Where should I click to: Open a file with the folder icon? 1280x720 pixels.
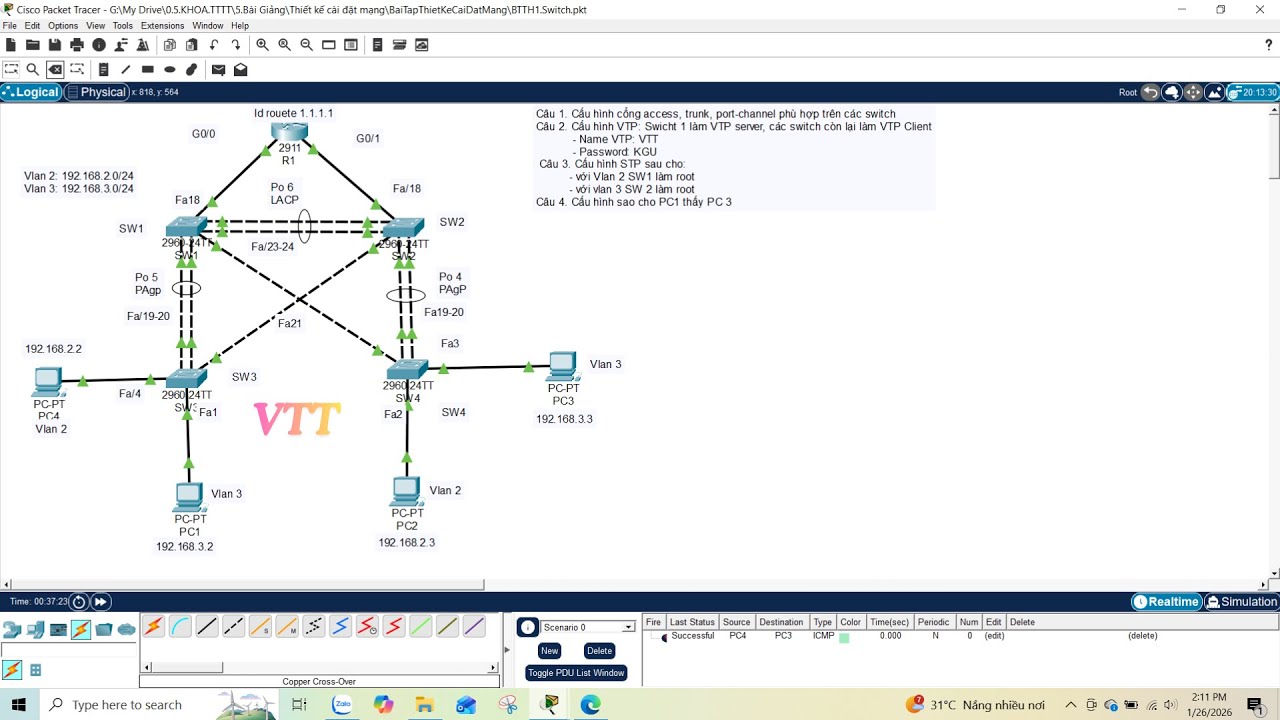coord(33,45)
